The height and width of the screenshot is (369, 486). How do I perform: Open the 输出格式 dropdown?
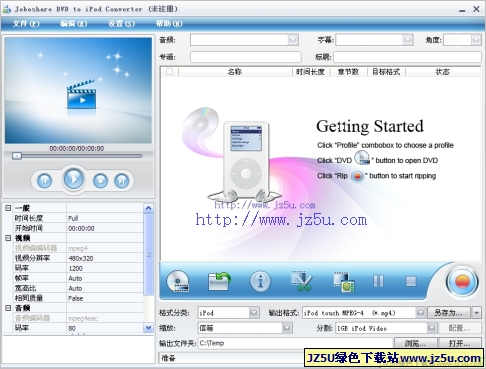tap(421, 313)
